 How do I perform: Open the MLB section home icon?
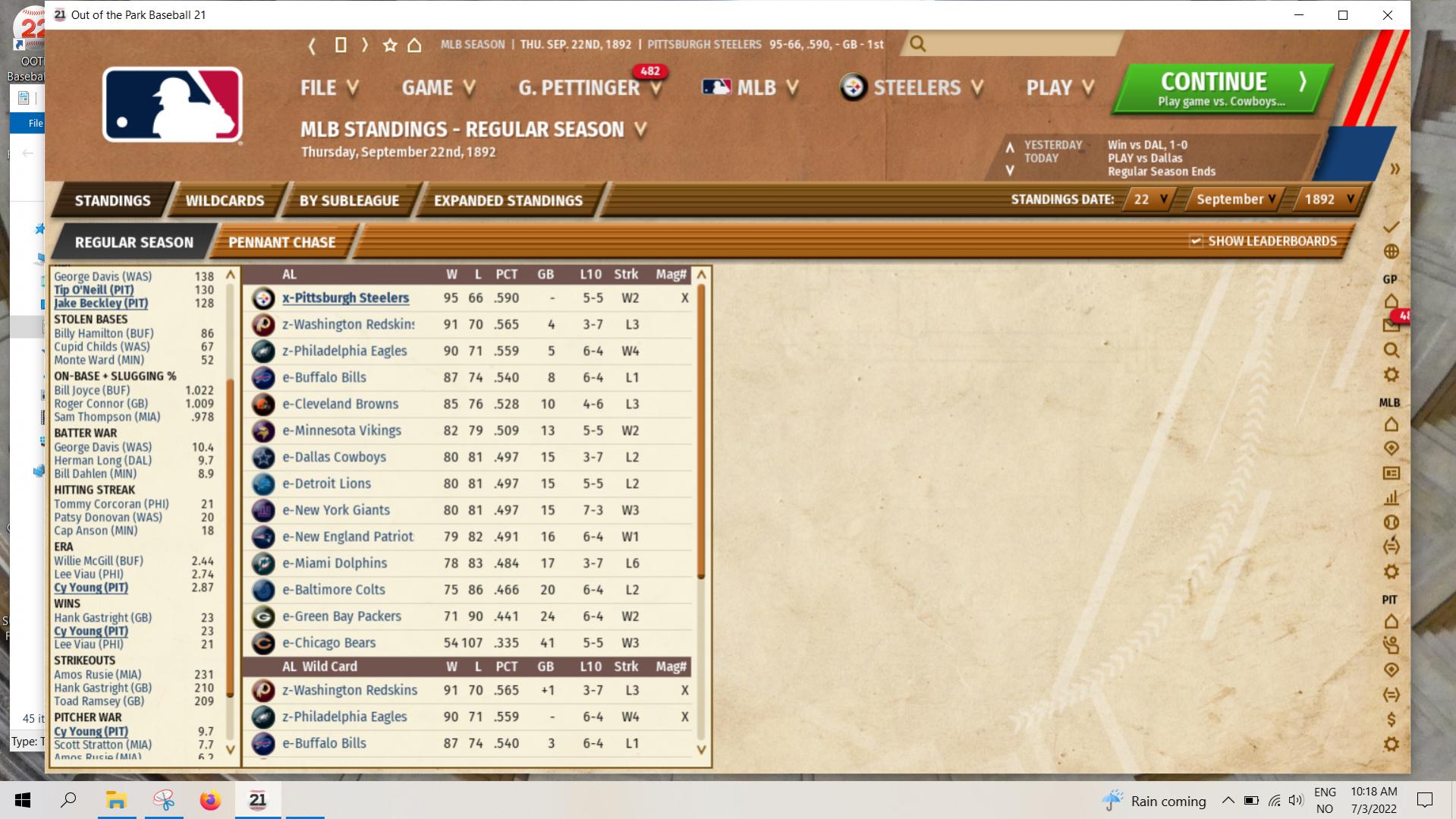coord(1391,424)
